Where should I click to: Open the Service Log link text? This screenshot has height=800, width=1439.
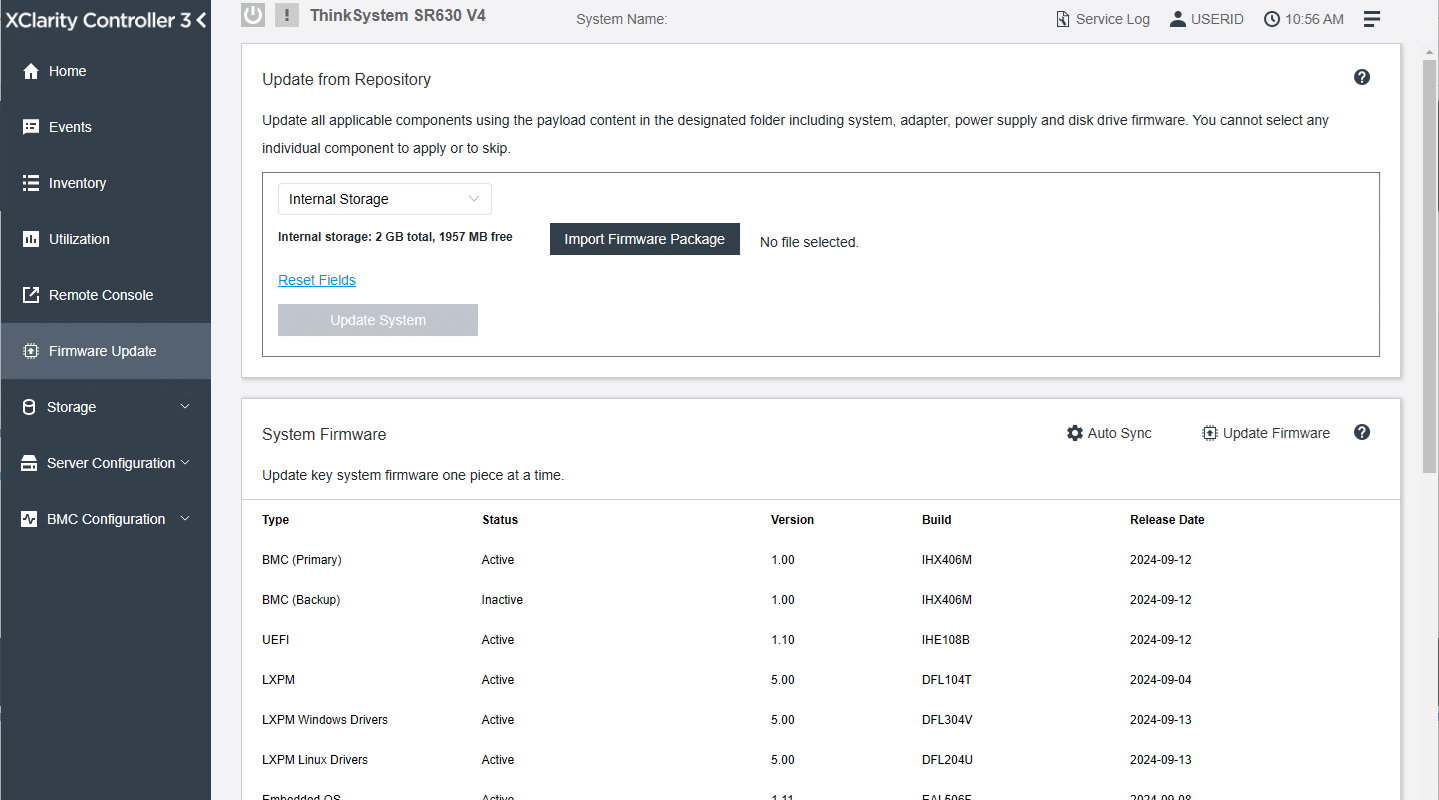[x=1113, y=19]
